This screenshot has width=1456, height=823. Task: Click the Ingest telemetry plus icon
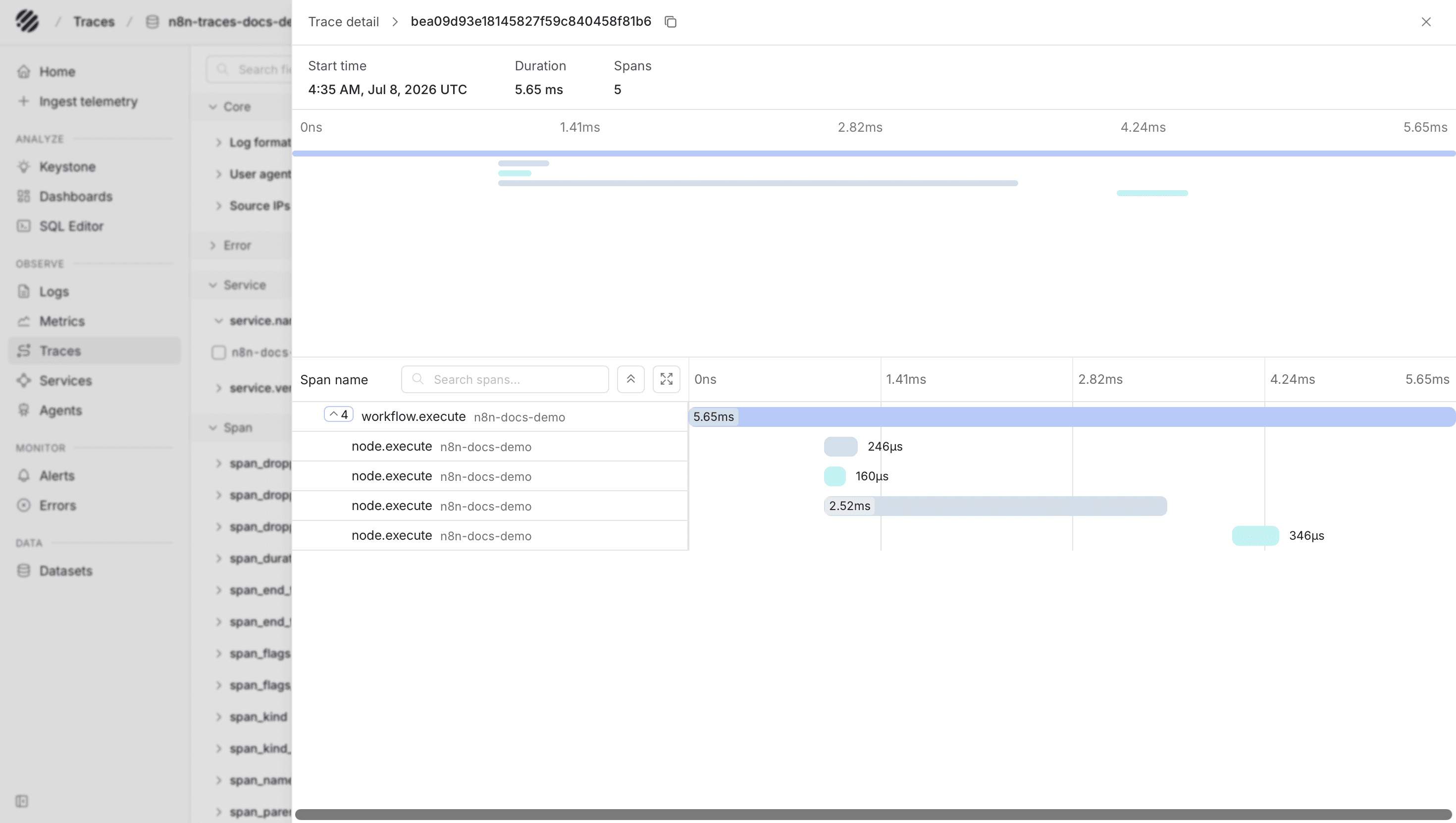24,101
